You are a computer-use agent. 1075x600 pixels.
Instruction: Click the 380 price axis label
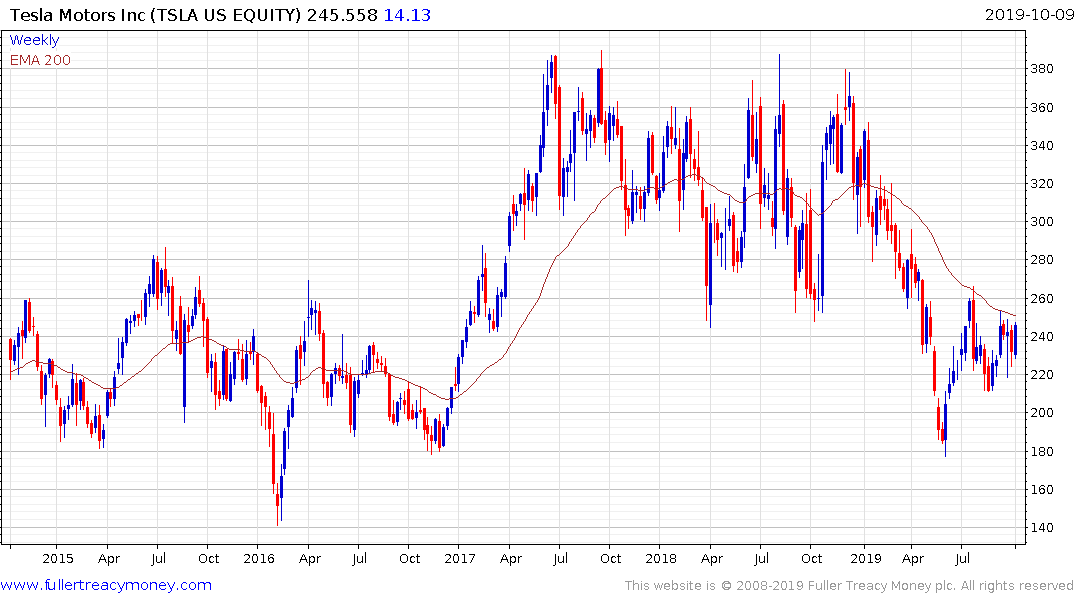[1042, 69]
